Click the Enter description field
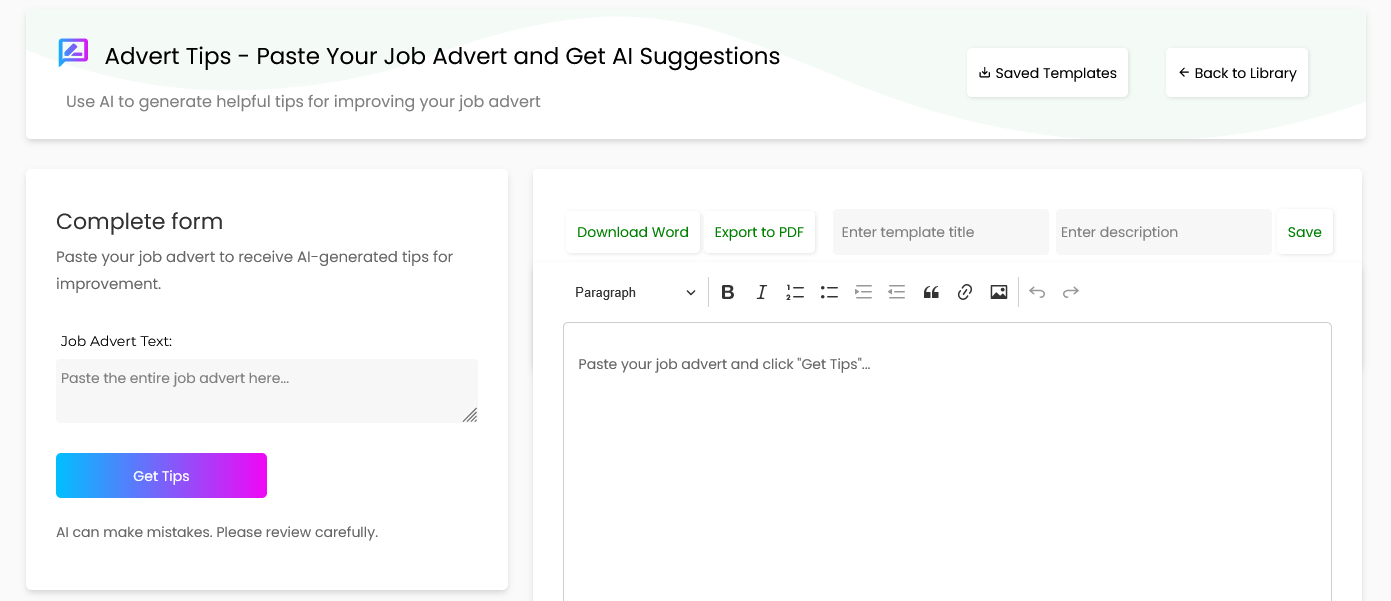1391x601 pixels. [x=1163, y=232]
